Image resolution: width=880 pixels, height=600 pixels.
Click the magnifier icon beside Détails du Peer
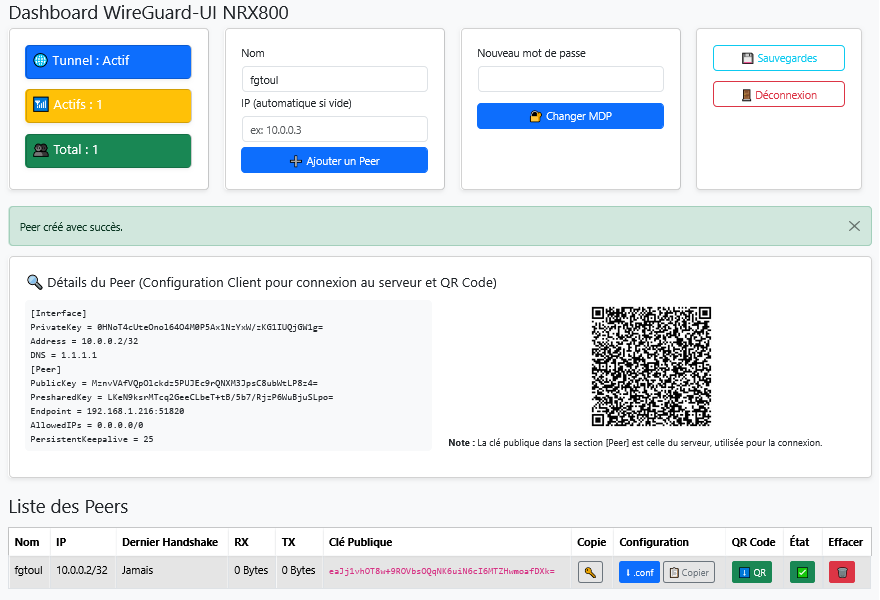coord(35,282)
